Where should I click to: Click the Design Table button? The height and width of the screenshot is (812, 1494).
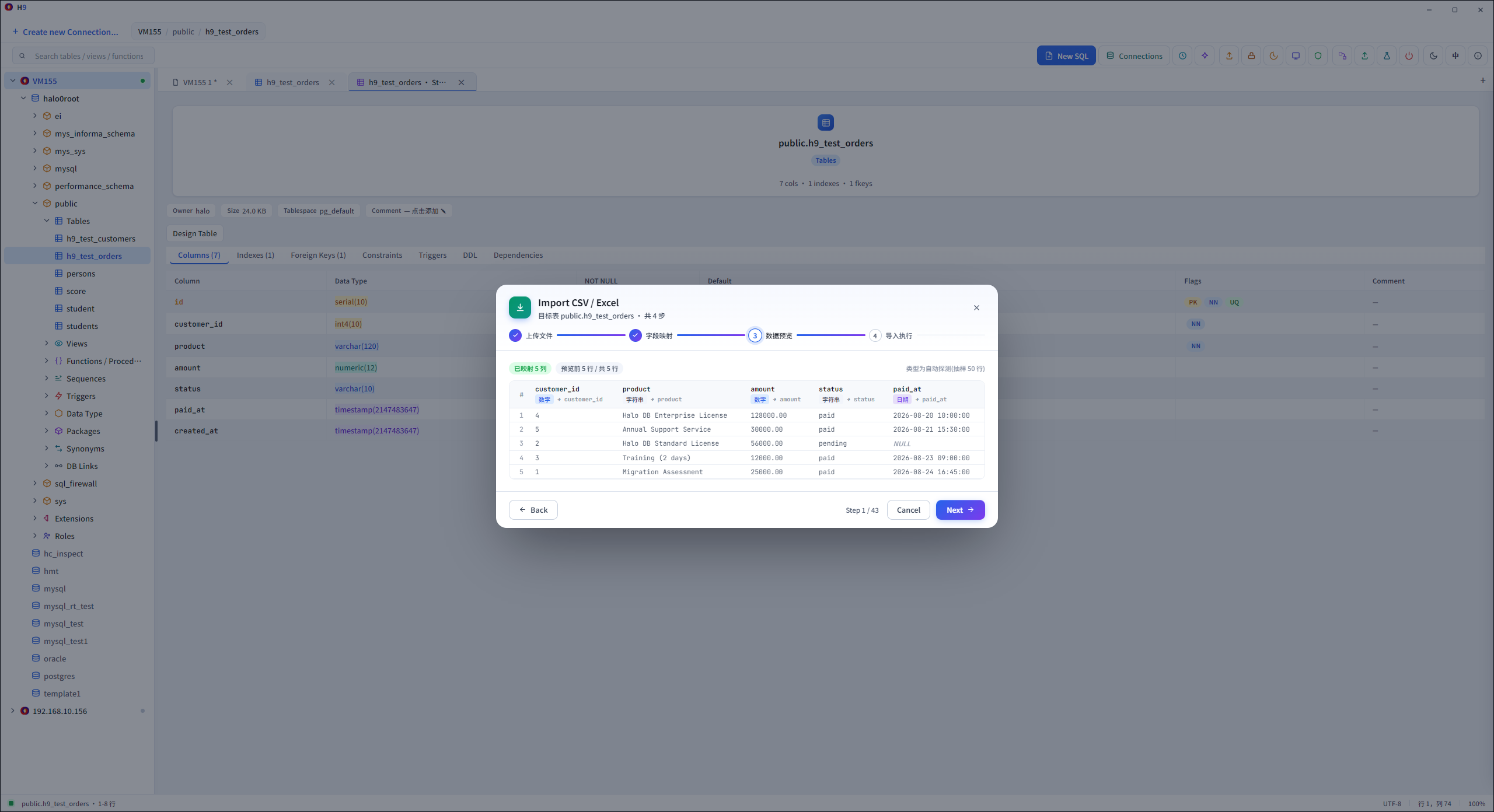pyautogui.click(x=194, y=234)
